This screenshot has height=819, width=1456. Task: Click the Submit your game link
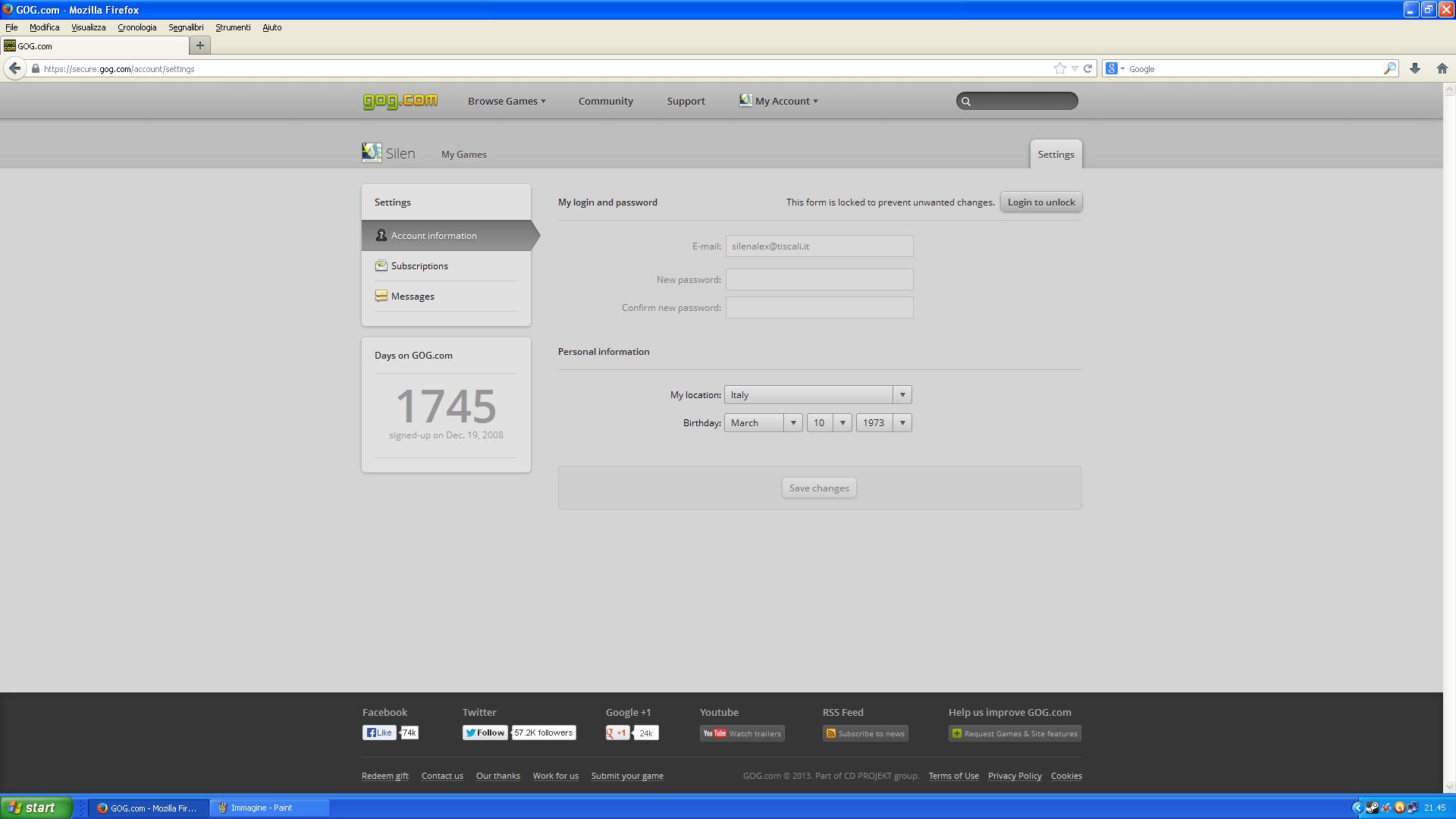(x=627, y=776)
